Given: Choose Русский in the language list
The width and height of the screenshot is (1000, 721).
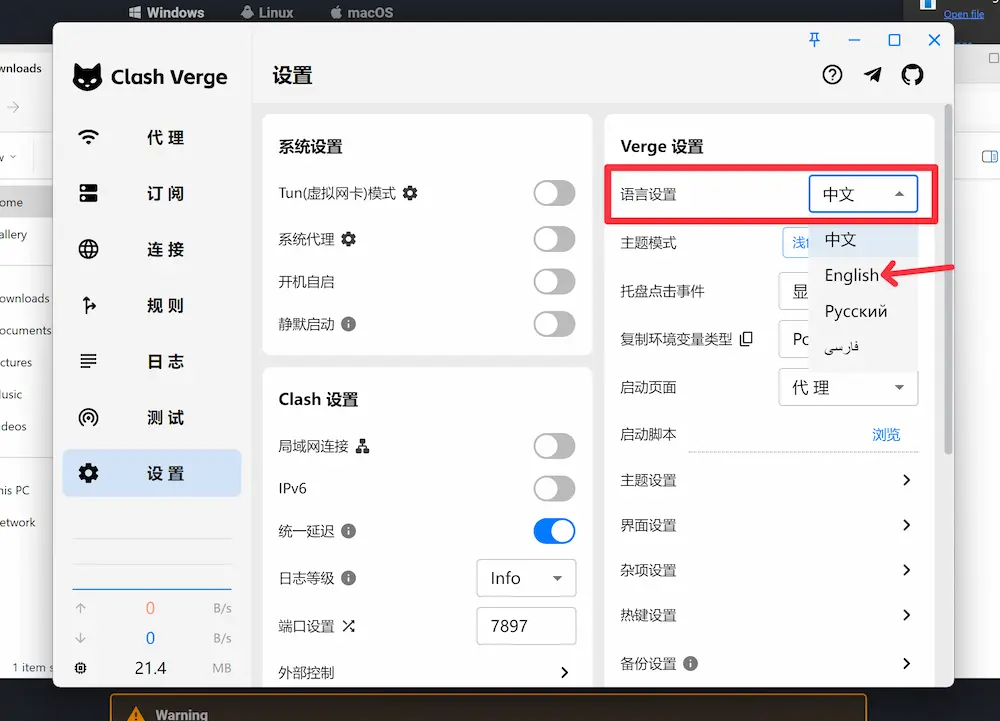Looking at the screenshot, I should click(855, 311).
